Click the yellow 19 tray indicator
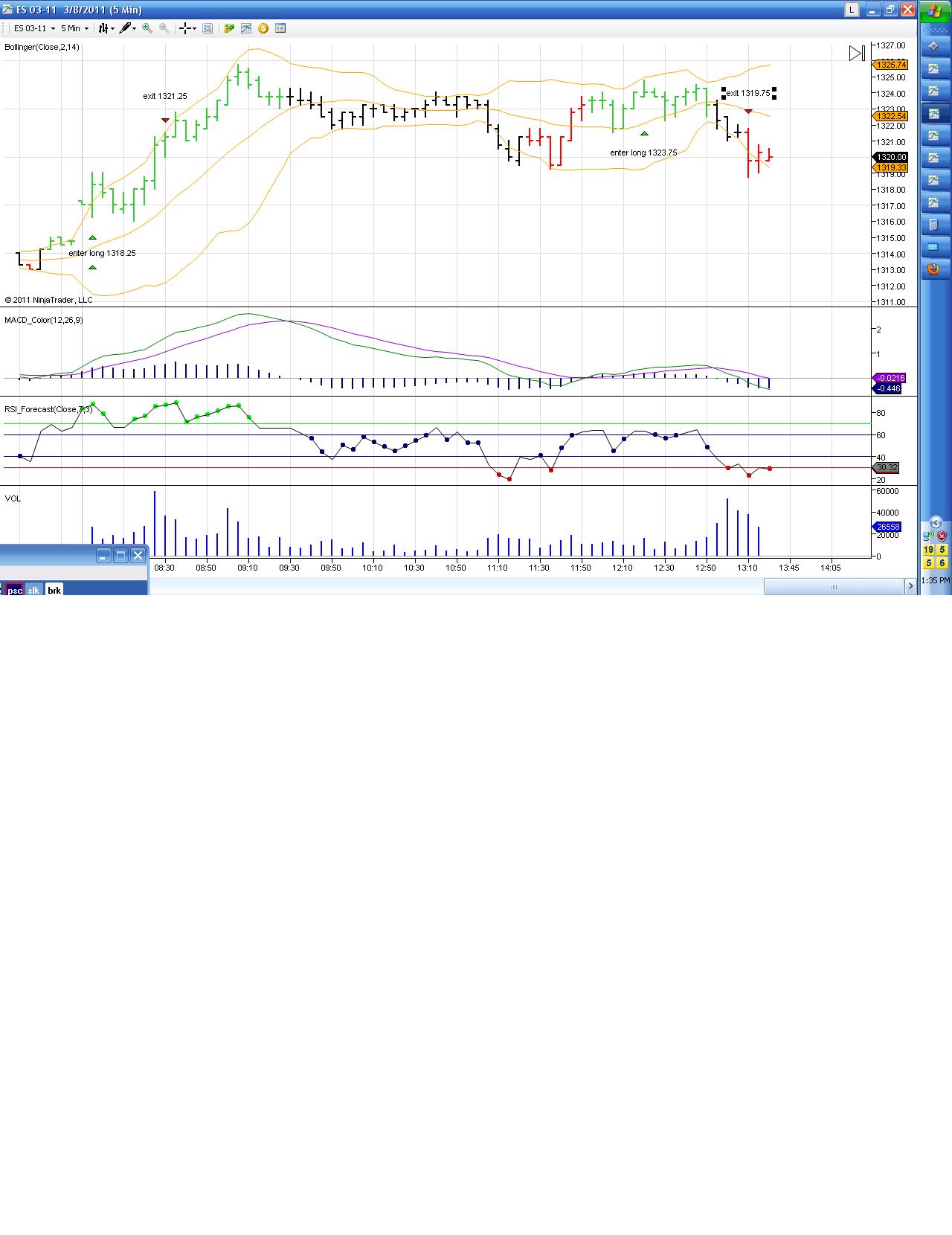Screen dimensions: 952x1235 click(928, 550)
